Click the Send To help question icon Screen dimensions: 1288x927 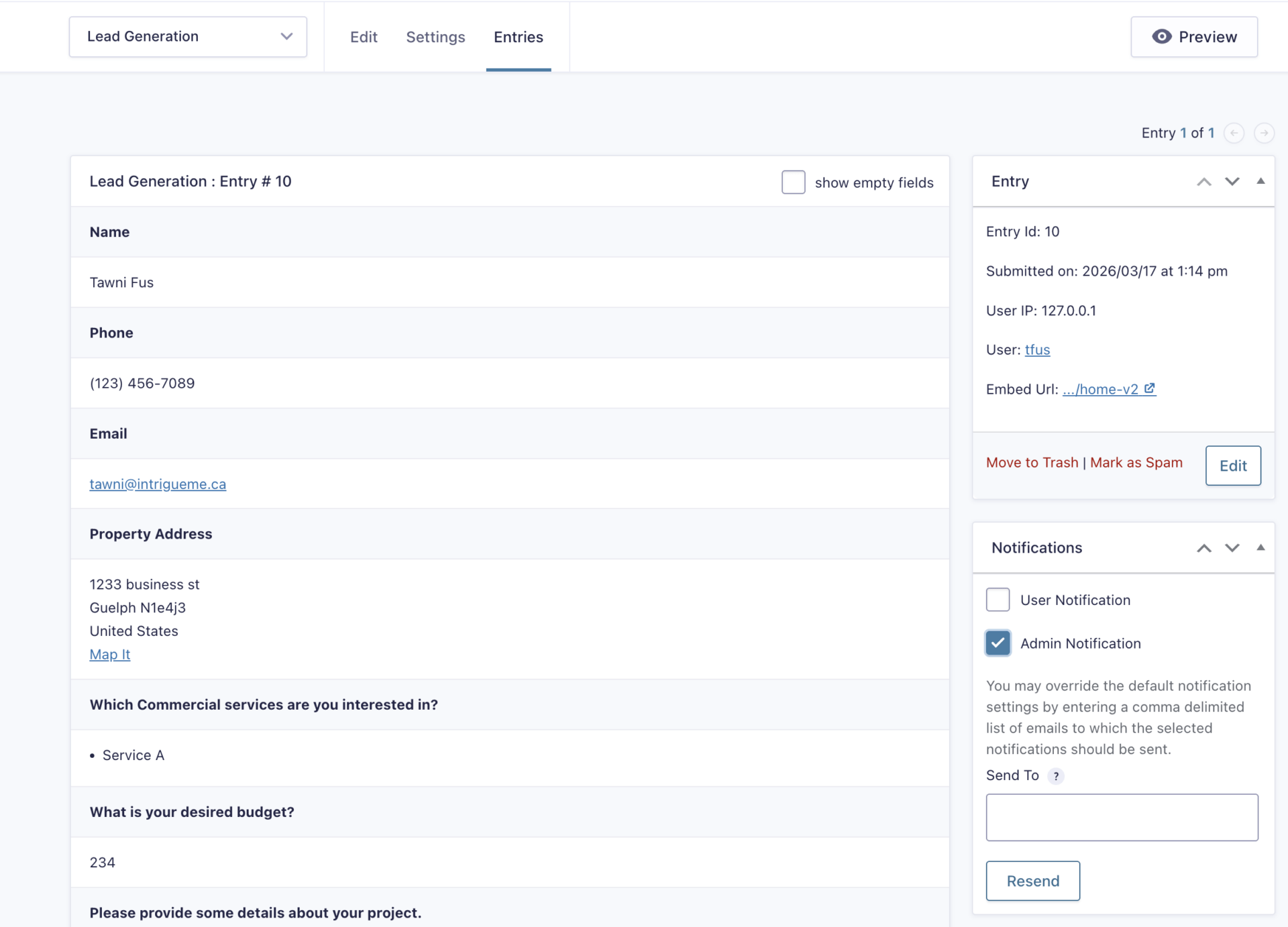(x=1056, y=776)
